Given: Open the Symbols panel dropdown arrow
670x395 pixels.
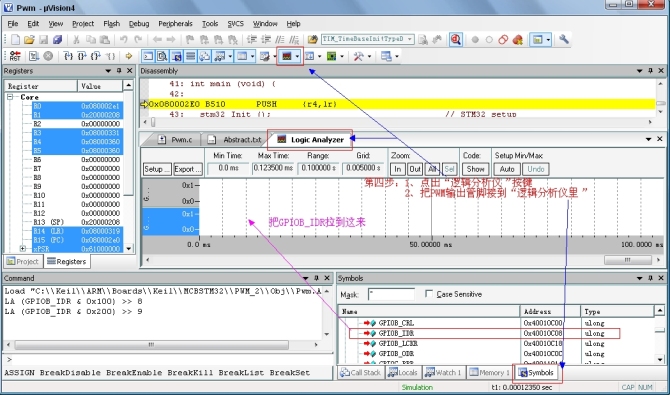Looking at the screenshot, I should coord(640,278).
